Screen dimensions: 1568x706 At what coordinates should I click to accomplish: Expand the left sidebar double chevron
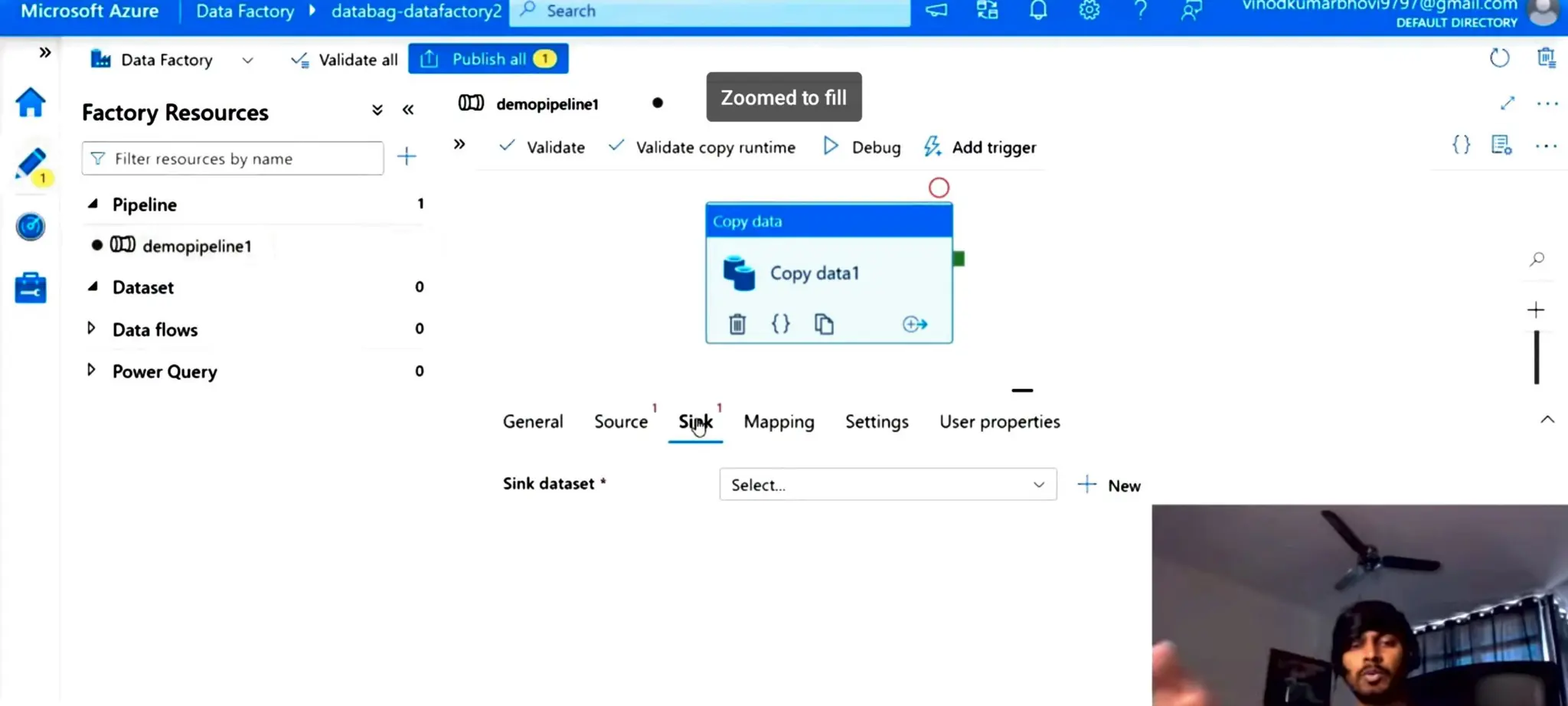[45, 52]
